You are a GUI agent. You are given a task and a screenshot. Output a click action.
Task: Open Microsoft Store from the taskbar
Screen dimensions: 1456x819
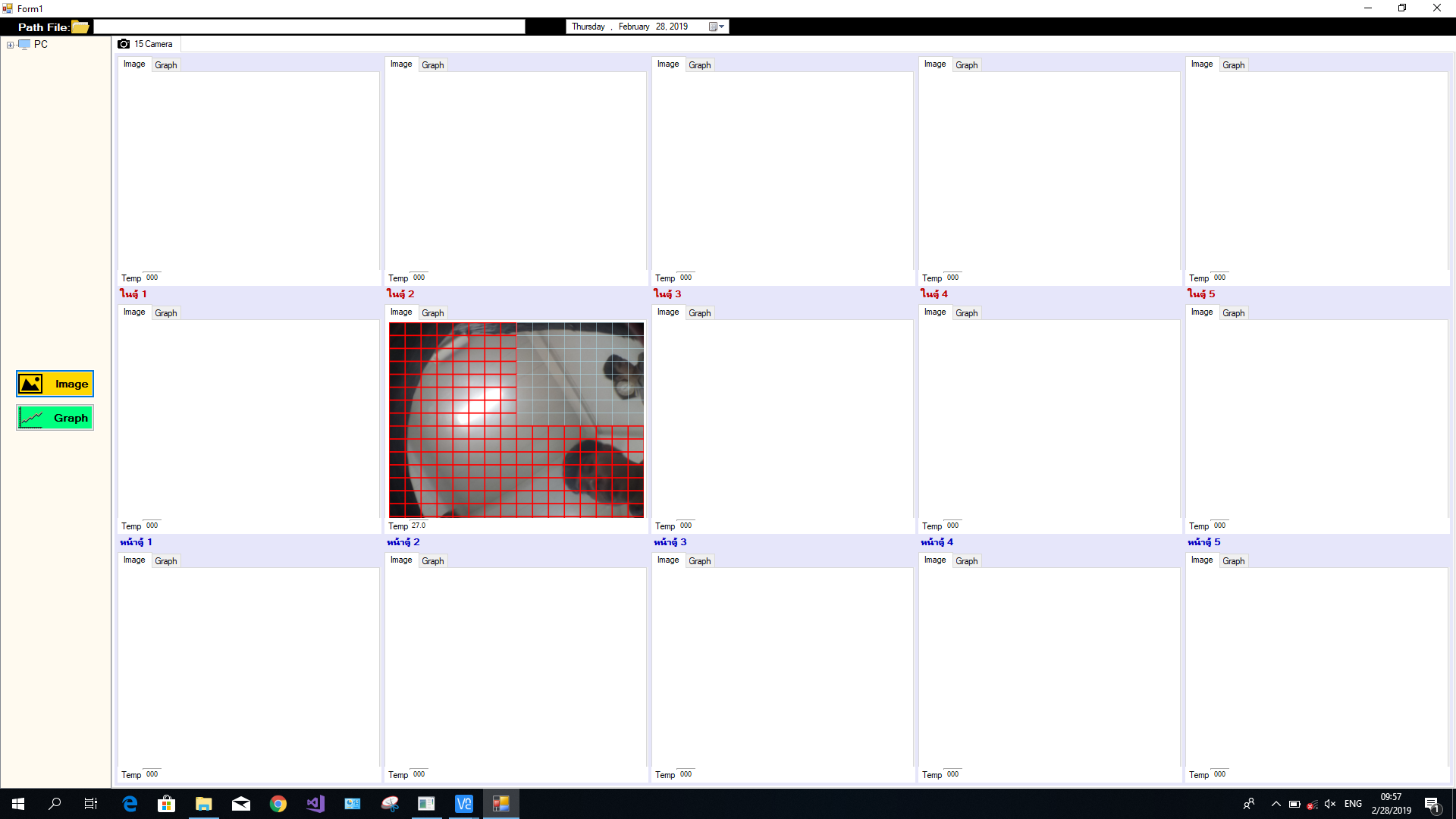pyautogui.click(x=166, y=804)
